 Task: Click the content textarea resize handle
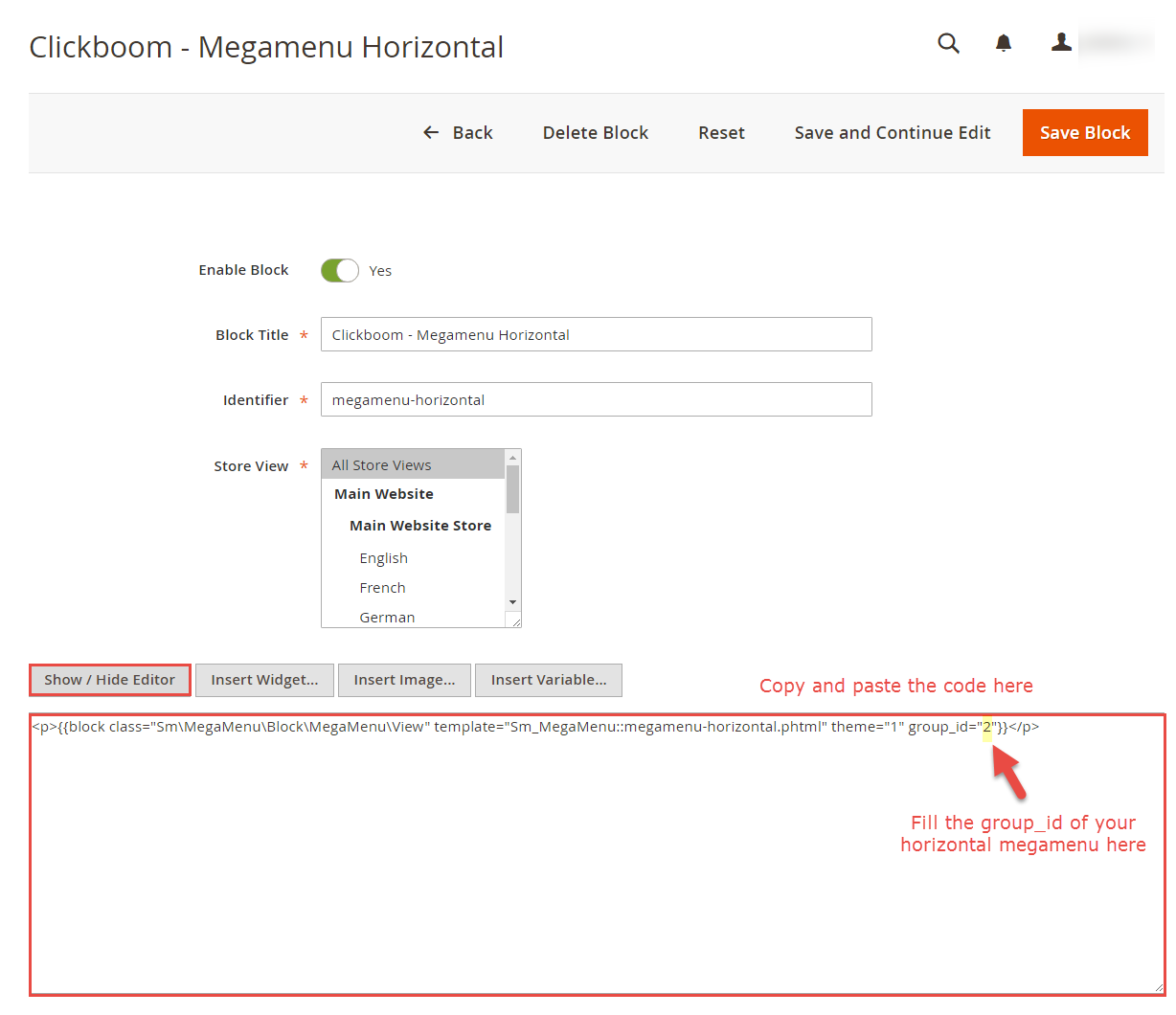tap(1159, 989)
